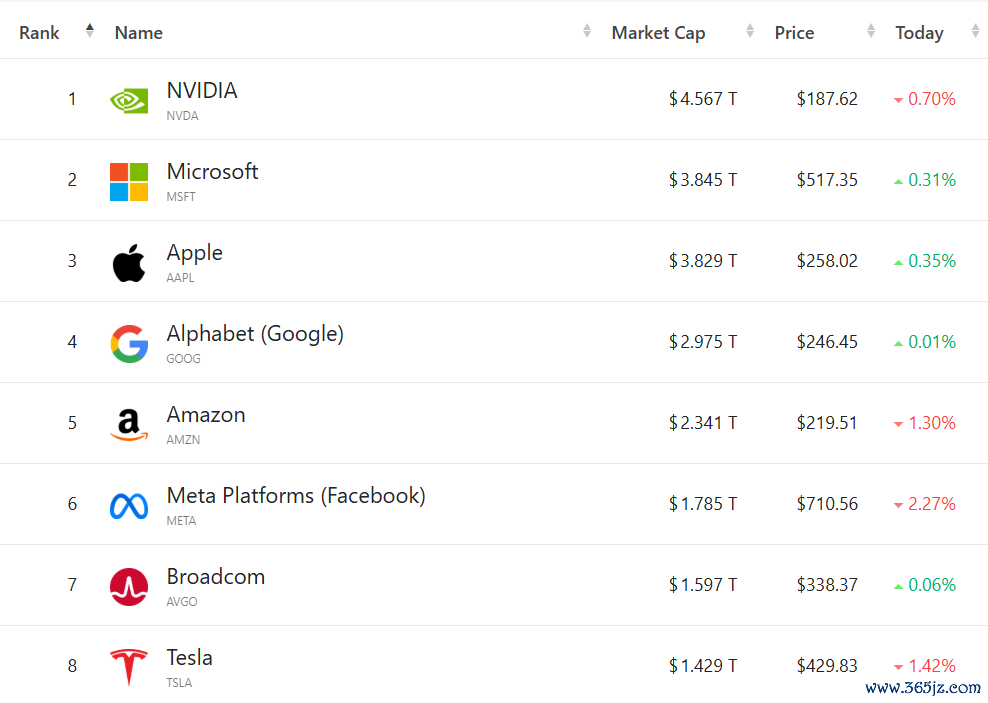Image resolution: width=988 pixels, height=703 pixels.
Task: Sort by Name column arrows
Action: click(587, 32)
